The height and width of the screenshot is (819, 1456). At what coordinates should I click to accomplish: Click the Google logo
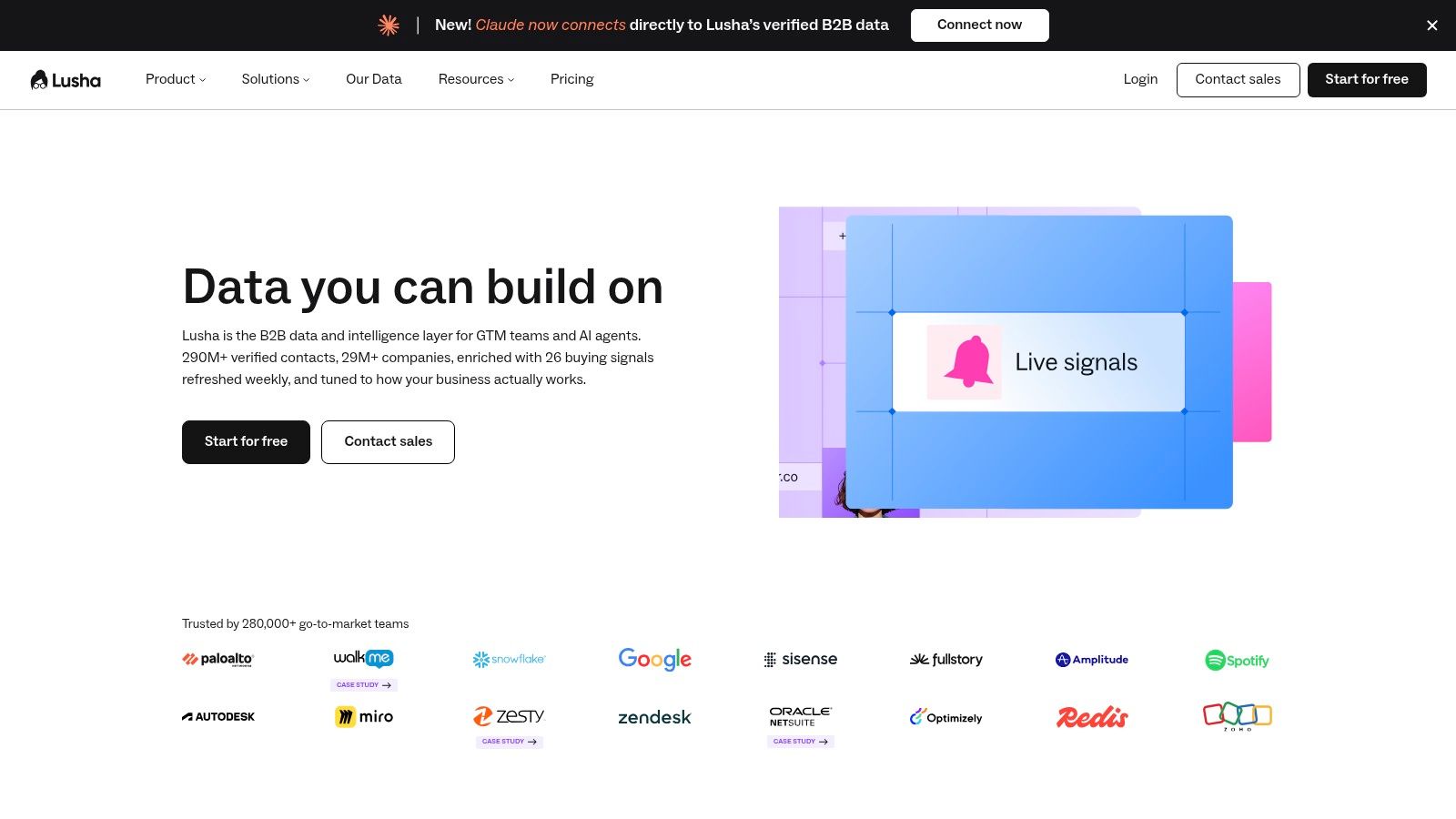click(655, 659)
